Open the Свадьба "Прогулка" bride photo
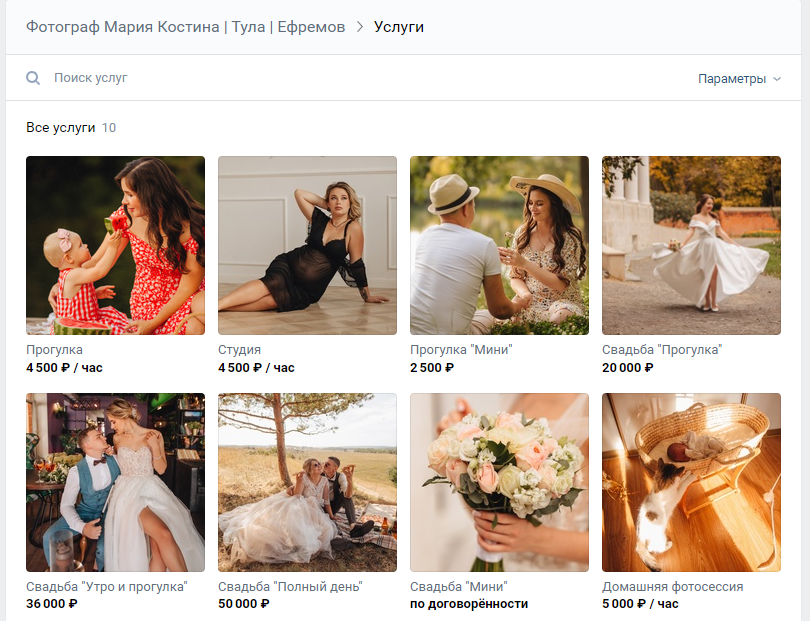The image size is (810, 621). point(691,245)
